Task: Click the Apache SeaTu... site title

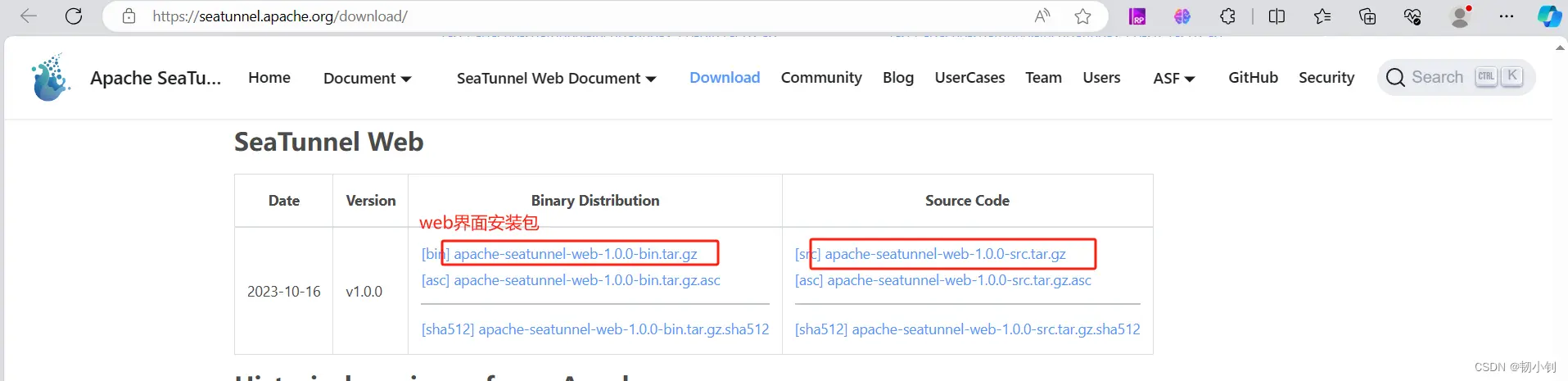Action: click(x=156, y=78)
